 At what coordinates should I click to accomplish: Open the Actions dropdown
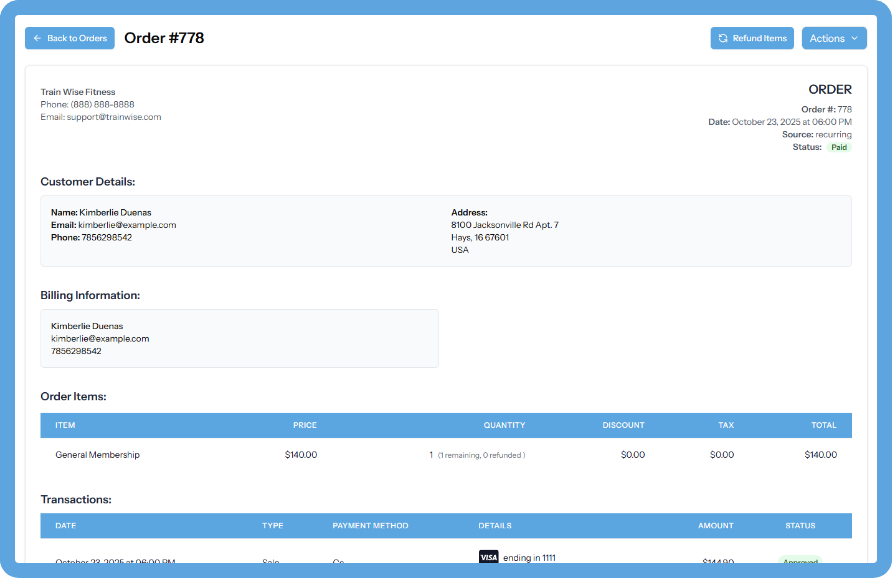coord(833,38)
